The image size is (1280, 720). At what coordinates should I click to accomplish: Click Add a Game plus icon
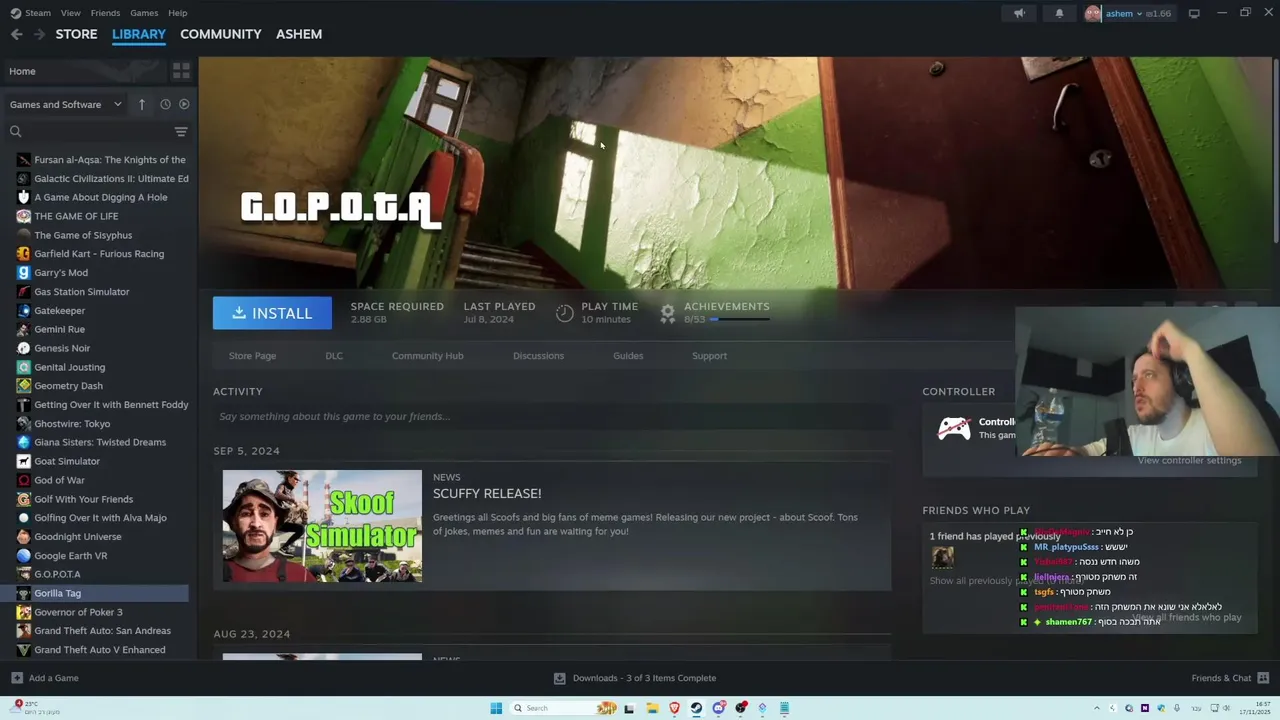tap(17, 678)
